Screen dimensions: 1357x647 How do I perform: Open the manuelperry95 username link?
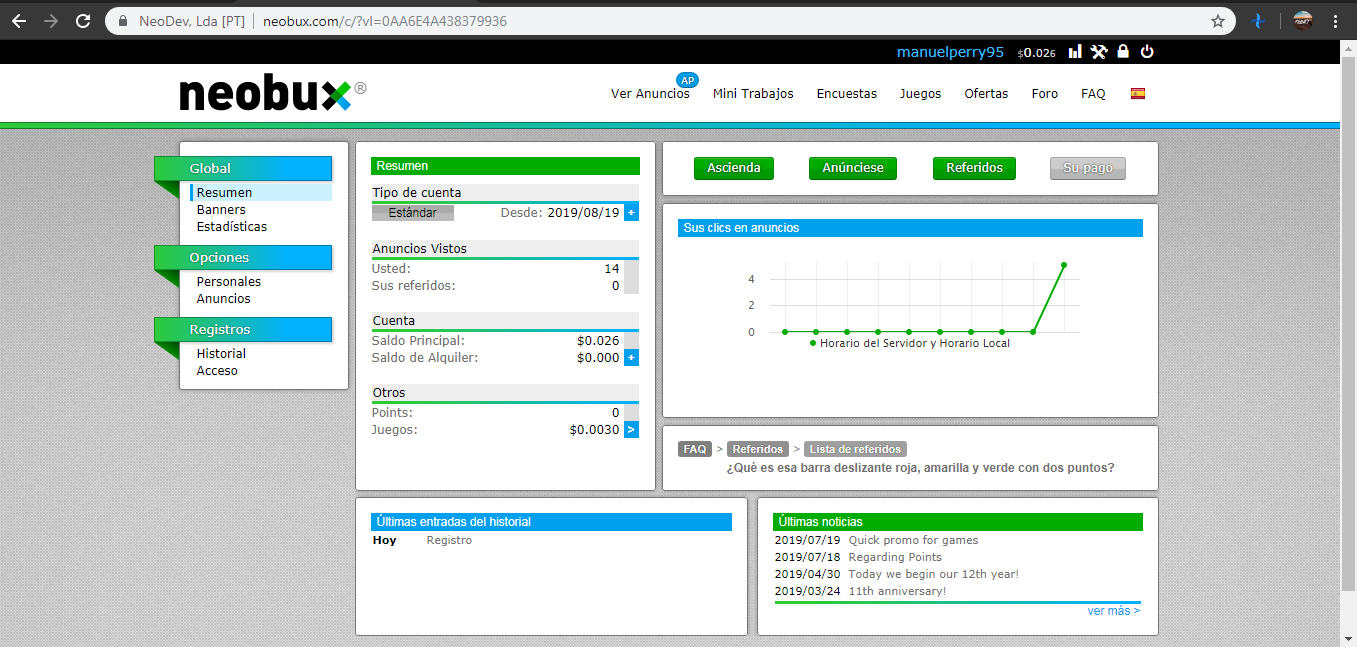click(950, 52)
